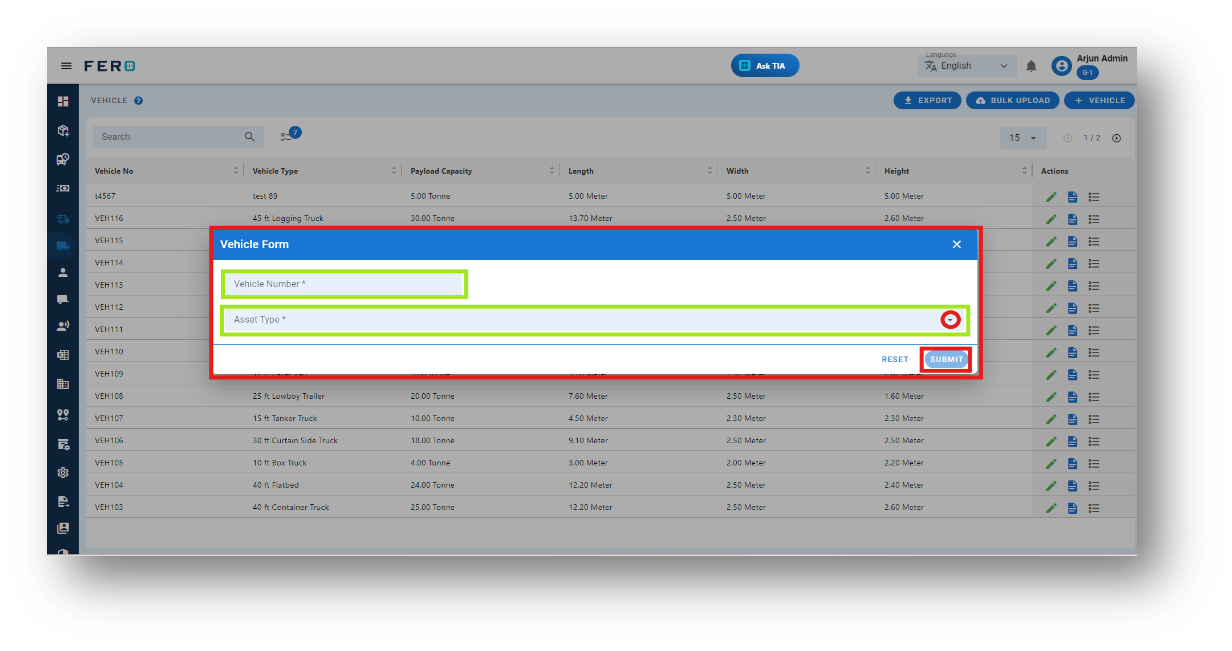Click the G-1 badge under Arjun Admin
This screenshot has height=651, width=1232.
click(x=1087, y=73)
